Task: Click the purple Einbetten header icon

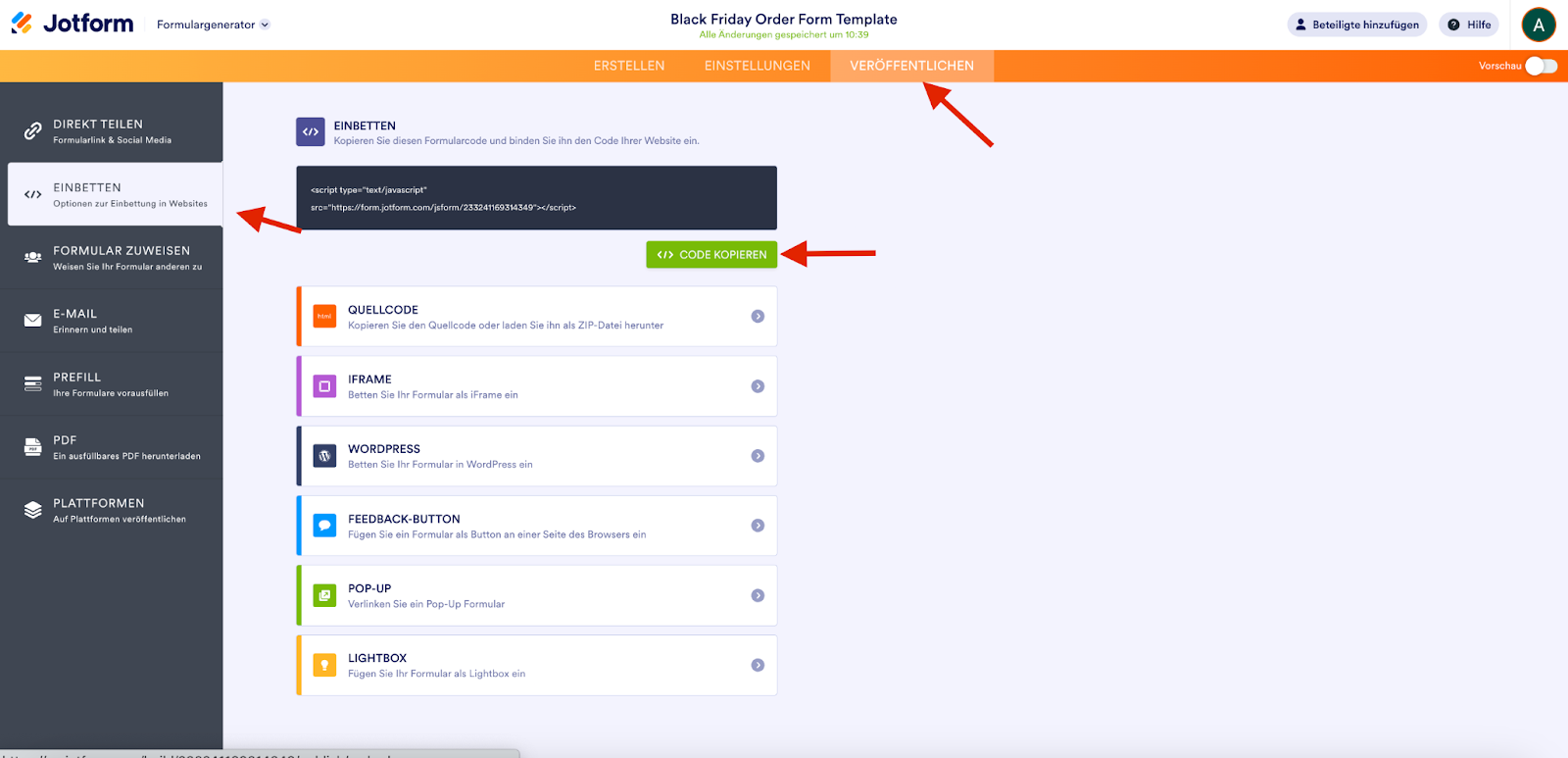Action: click(311, 131)
